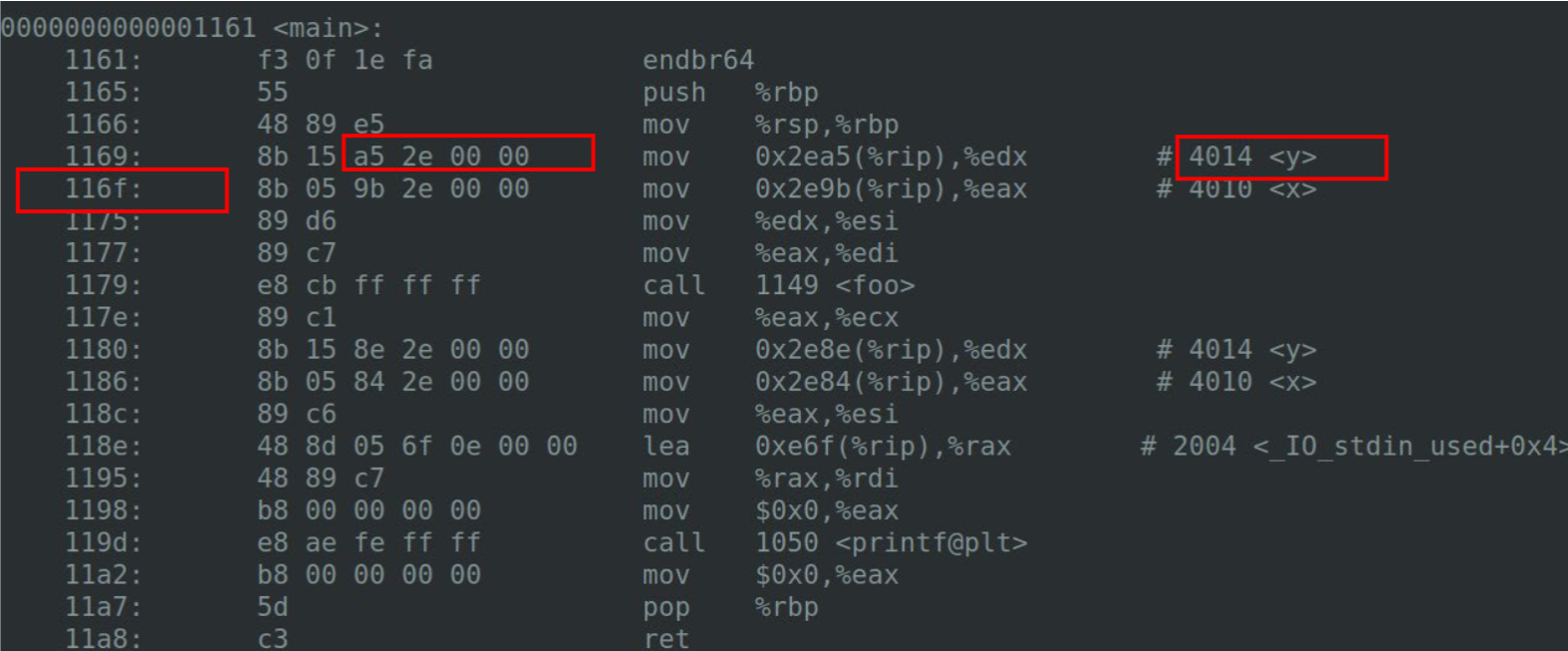Click the mov %eax,%ecx instruction

click(770, 318)
